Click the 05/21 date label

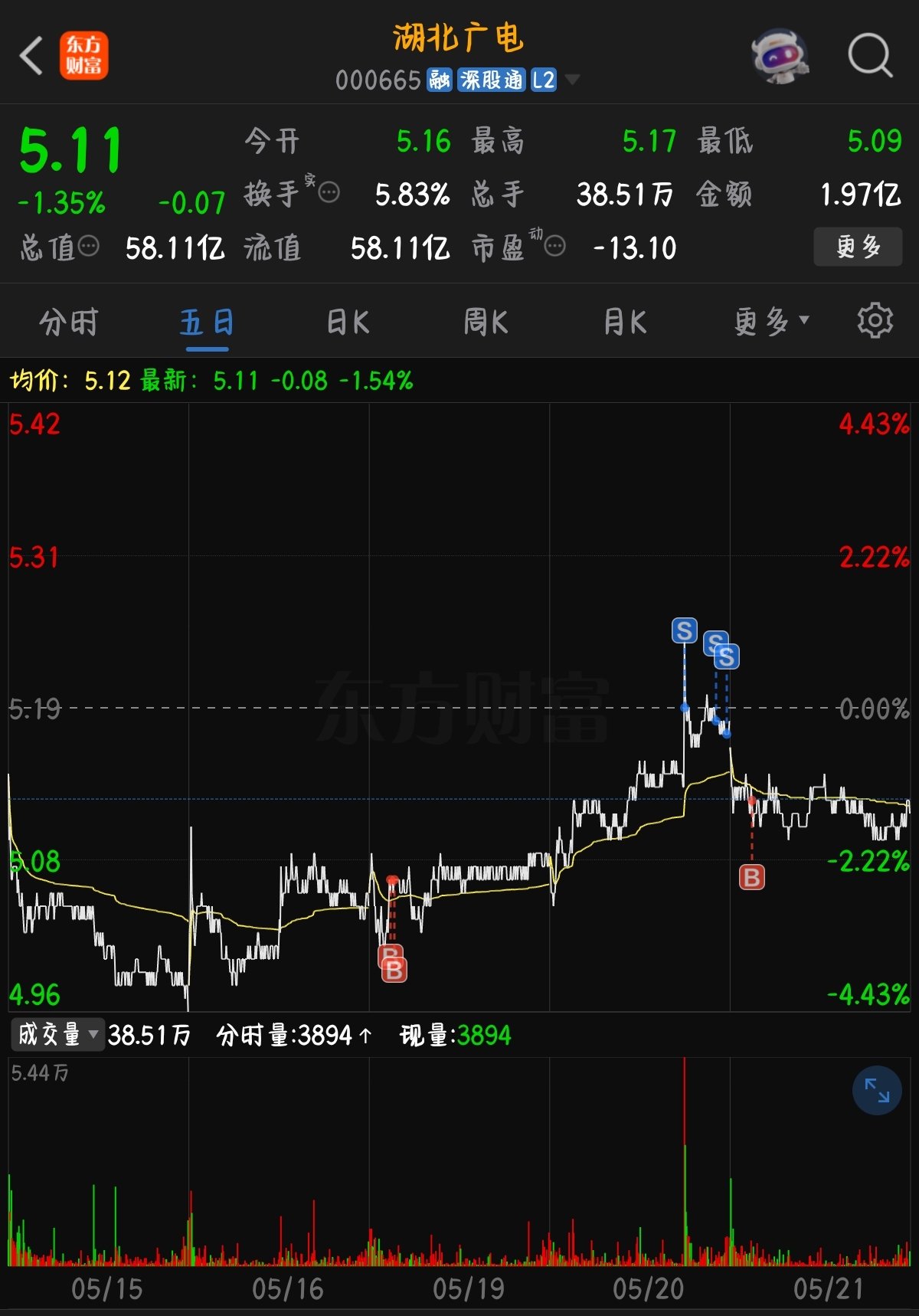point(829,1288)
